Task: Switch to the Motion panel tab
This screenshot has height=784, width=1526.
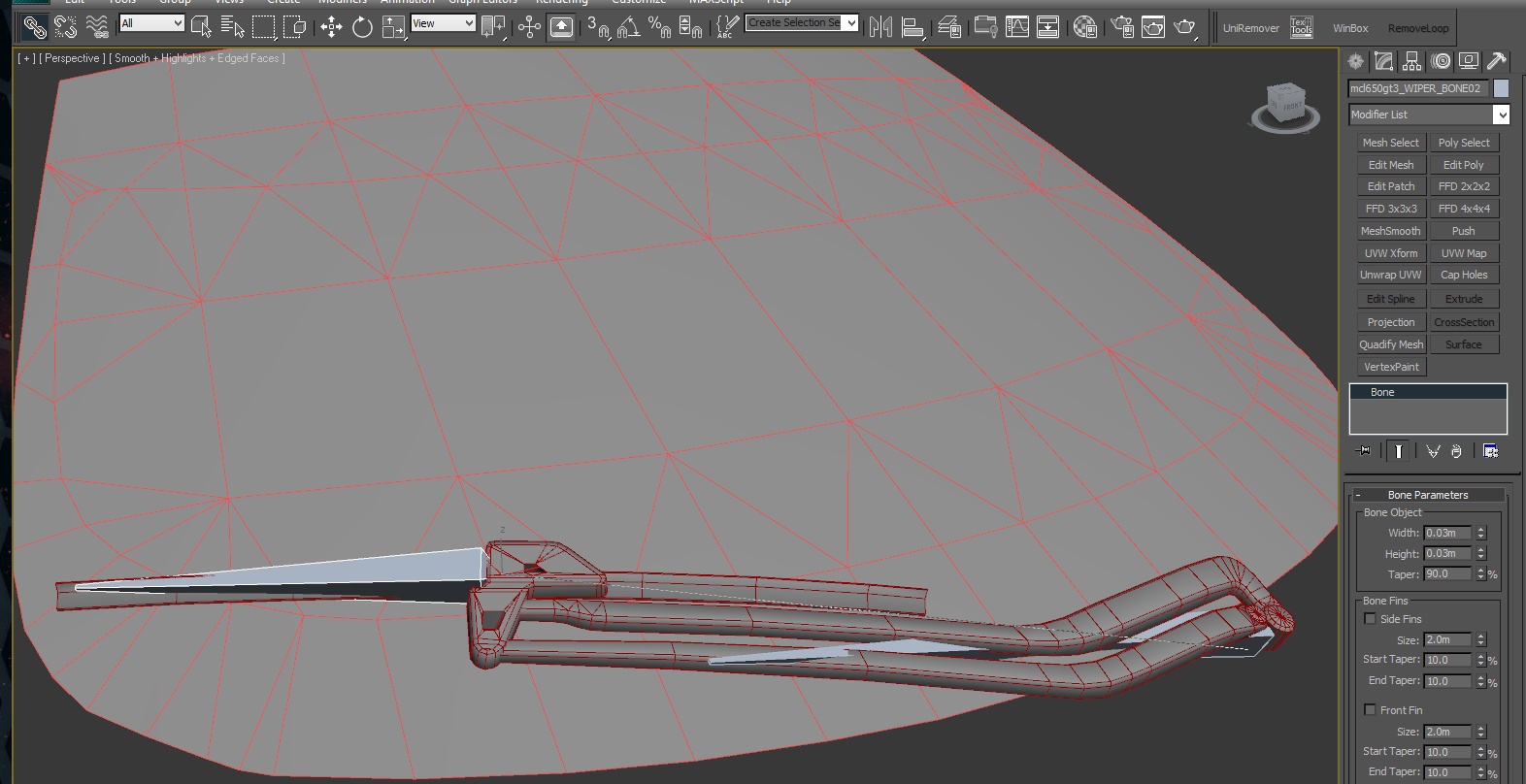Action: point(1441,61)
